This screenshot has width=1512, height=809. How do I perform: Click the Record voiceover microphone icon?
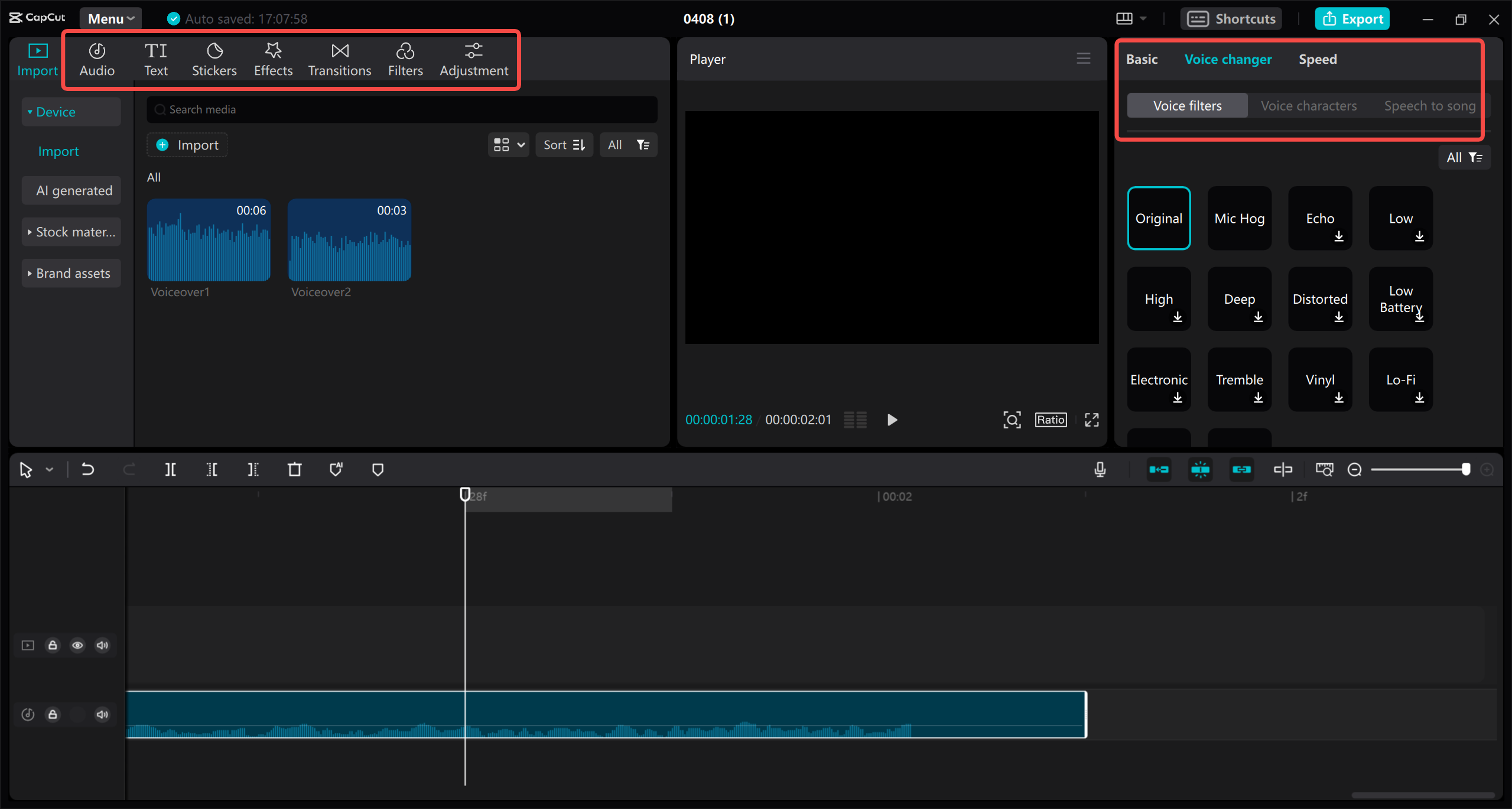click(x=1100, y=469)
